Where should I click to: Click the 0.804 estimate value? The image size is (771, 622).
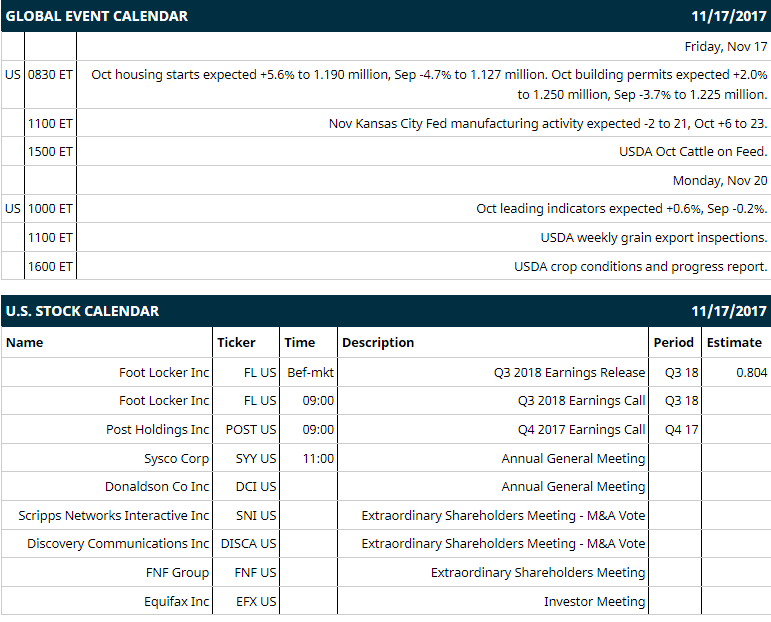pos(751,373)
